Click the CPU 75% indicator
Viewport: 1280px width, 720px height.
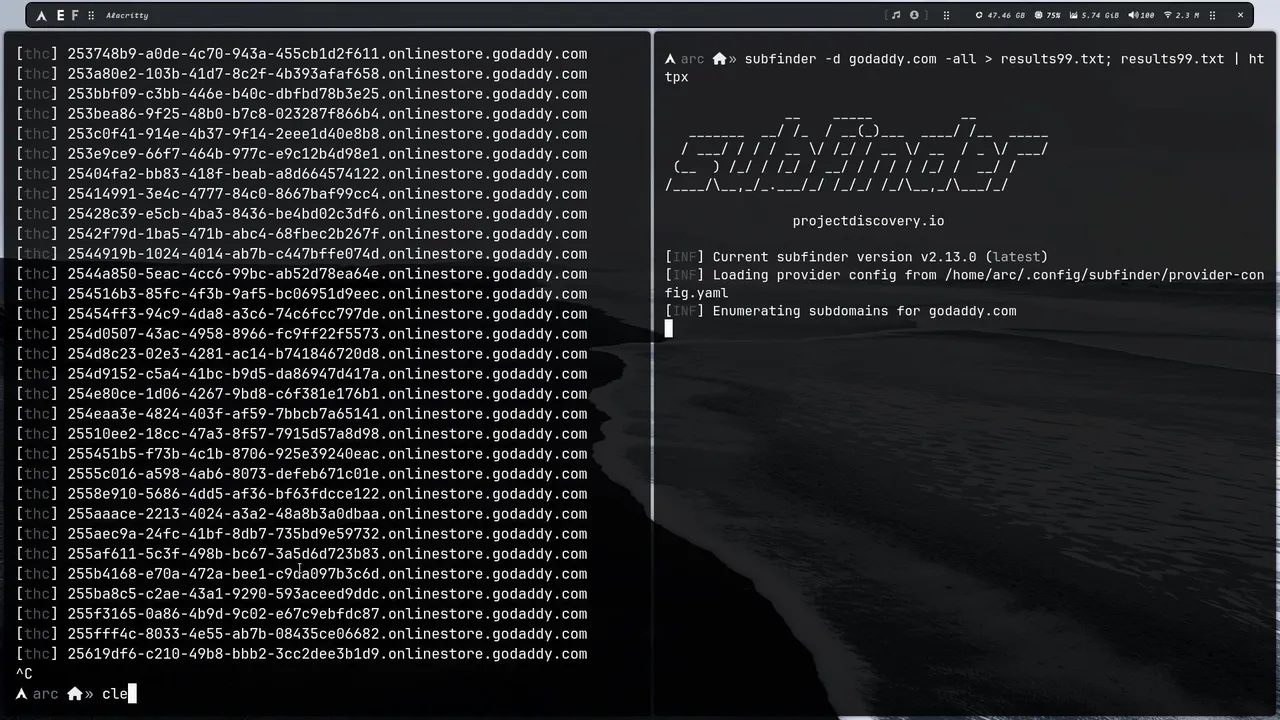tap(1047, 15)
